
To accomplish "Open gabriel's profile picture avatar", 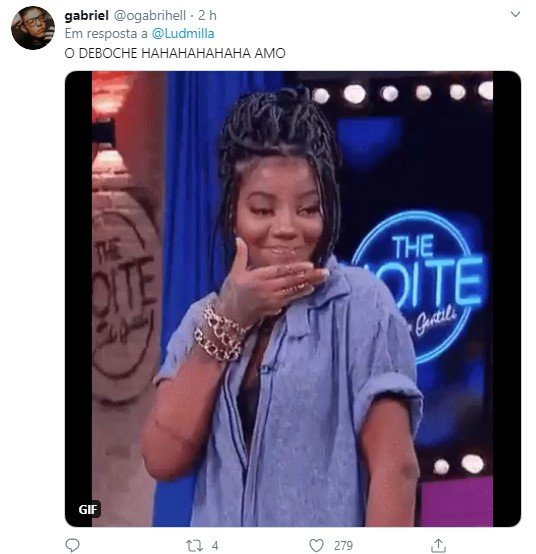I will click(x=33, y=28).
